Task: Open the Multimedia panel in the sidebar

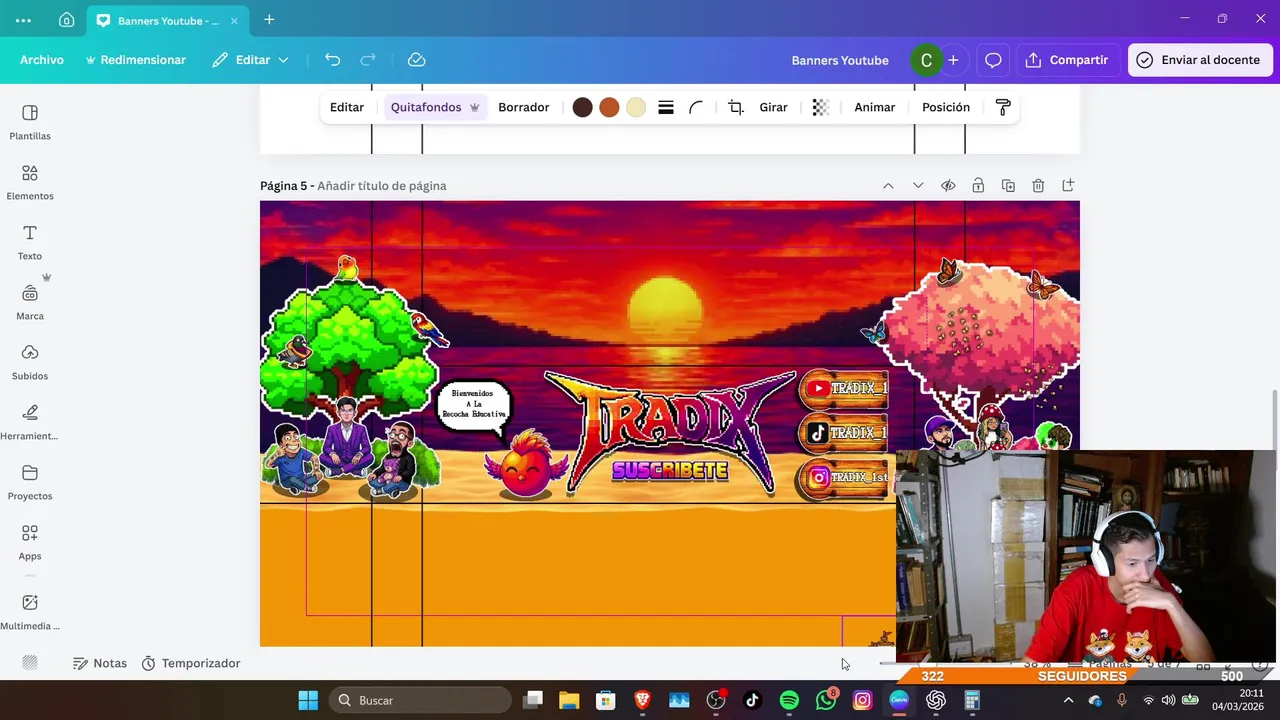Action: coord(30,612)
